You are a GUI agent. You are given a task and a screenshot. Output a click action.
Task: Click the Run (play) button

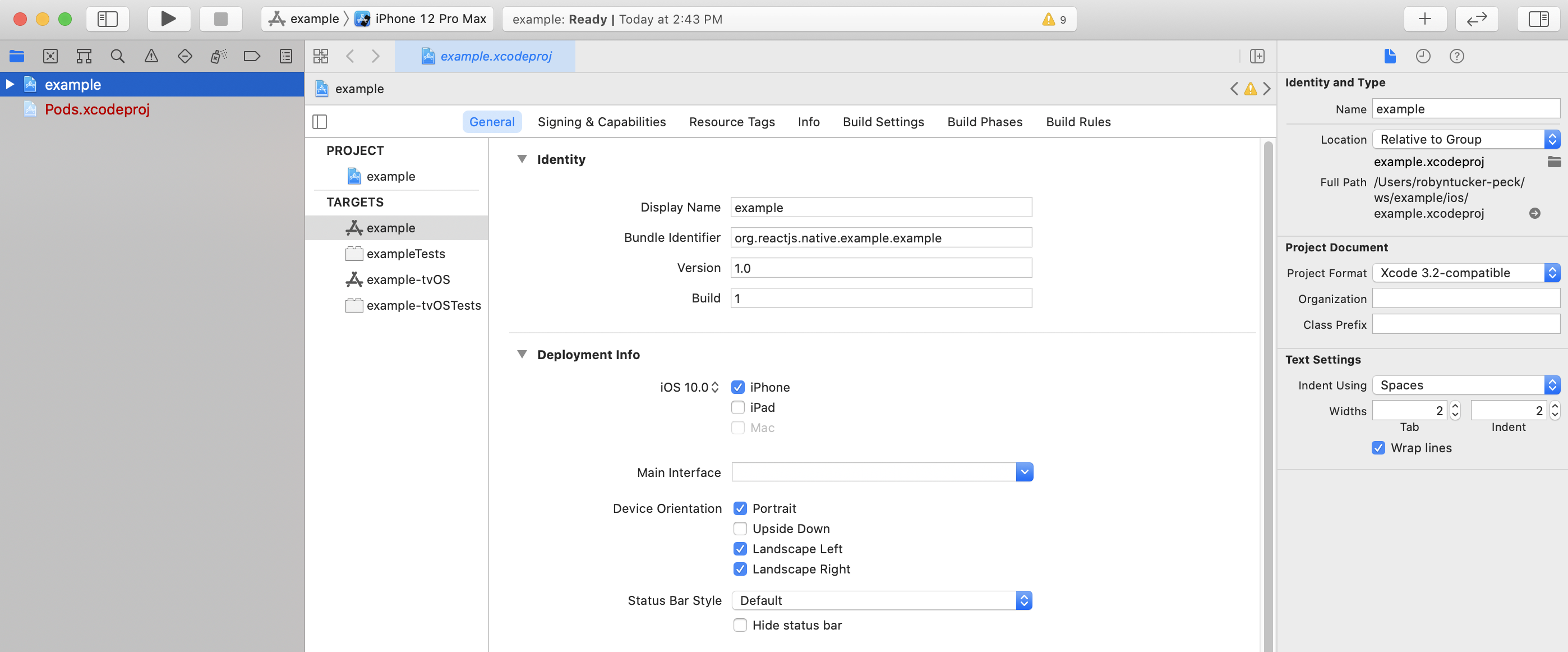(x=169, y=19)
